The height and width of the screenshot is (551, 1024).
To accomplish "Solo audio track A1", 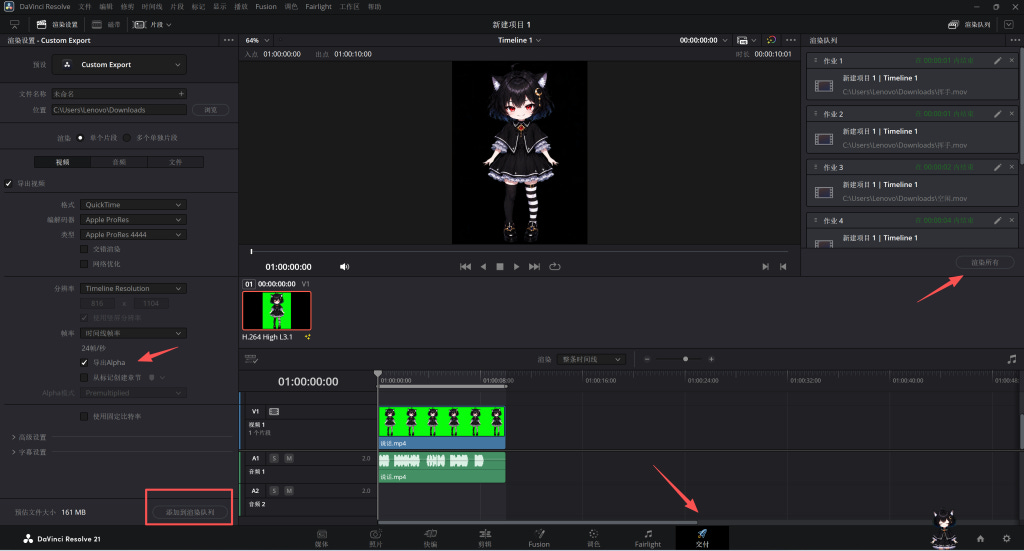I will [x=274, y=458].
